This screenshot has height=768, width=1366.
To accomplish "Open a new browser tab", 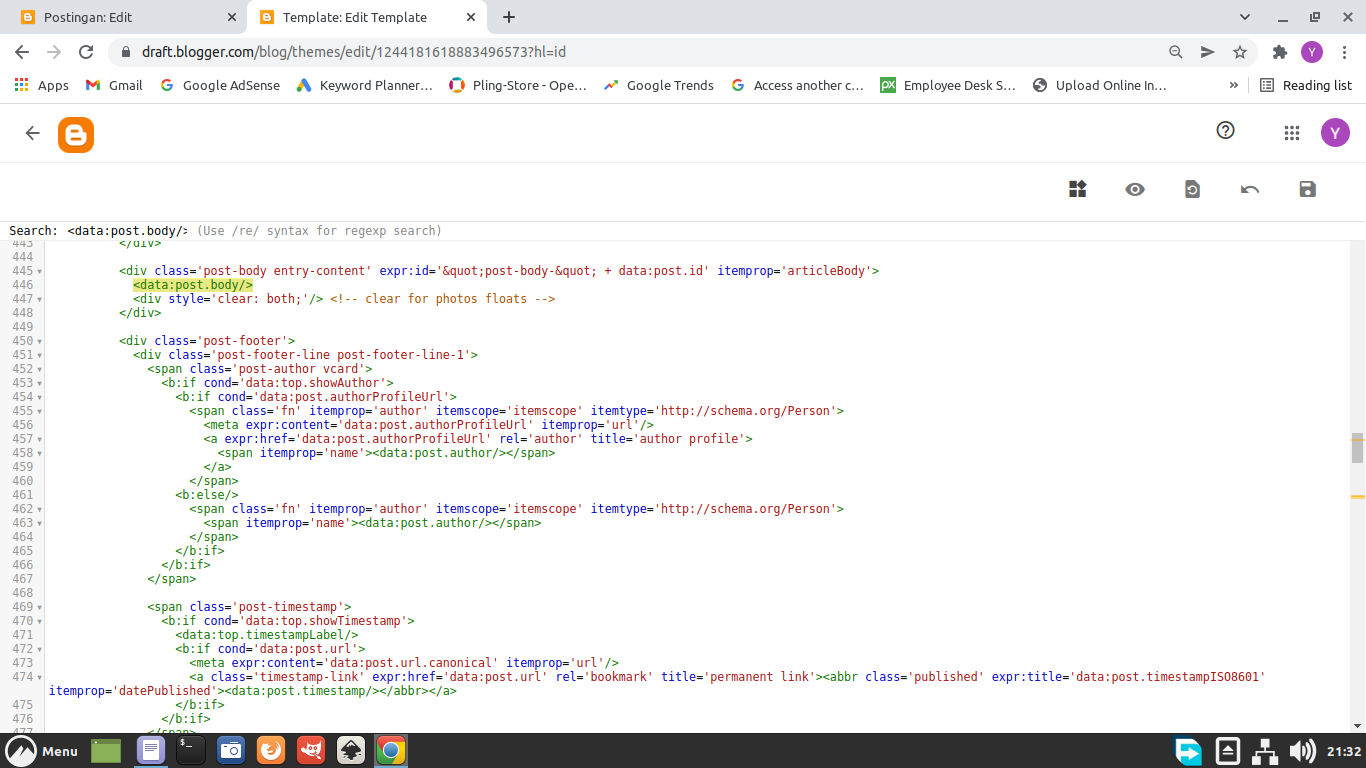I will point(508,17).
